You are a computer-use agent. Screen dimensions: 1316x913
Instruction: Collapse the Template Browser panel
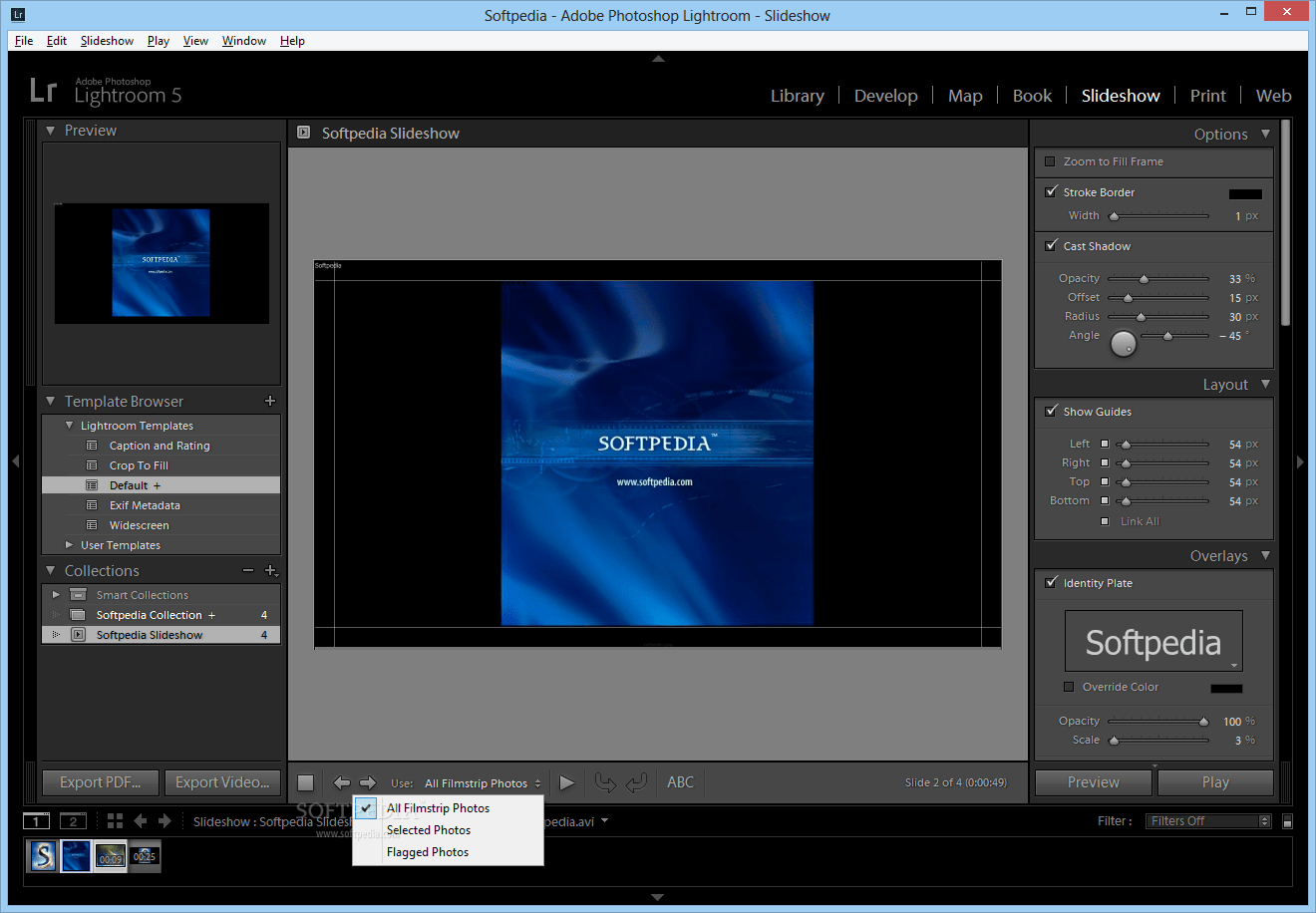pyautogui.click(x=50, y=401)
